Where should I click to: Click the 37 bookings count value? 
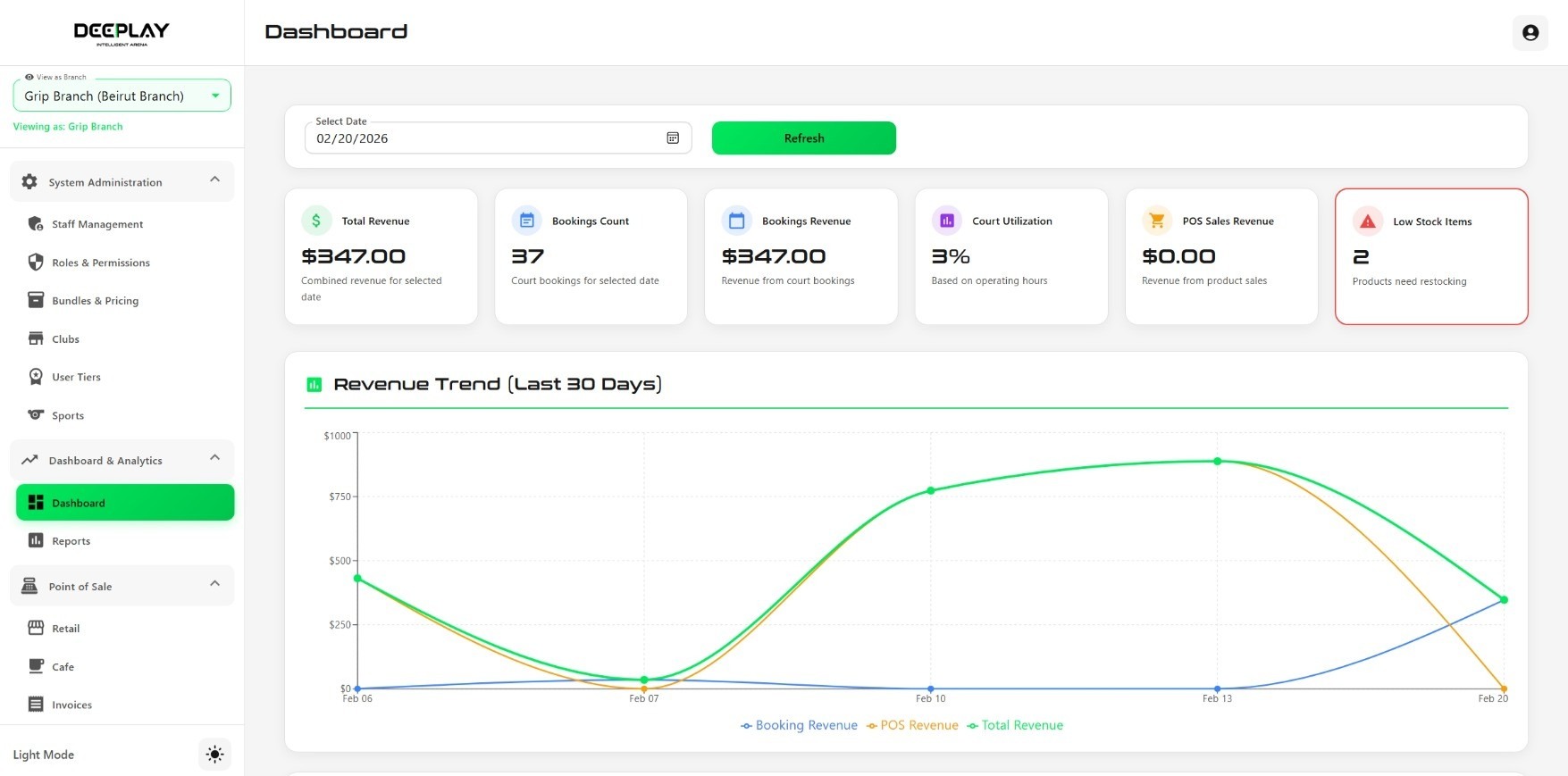click(527, 256)
